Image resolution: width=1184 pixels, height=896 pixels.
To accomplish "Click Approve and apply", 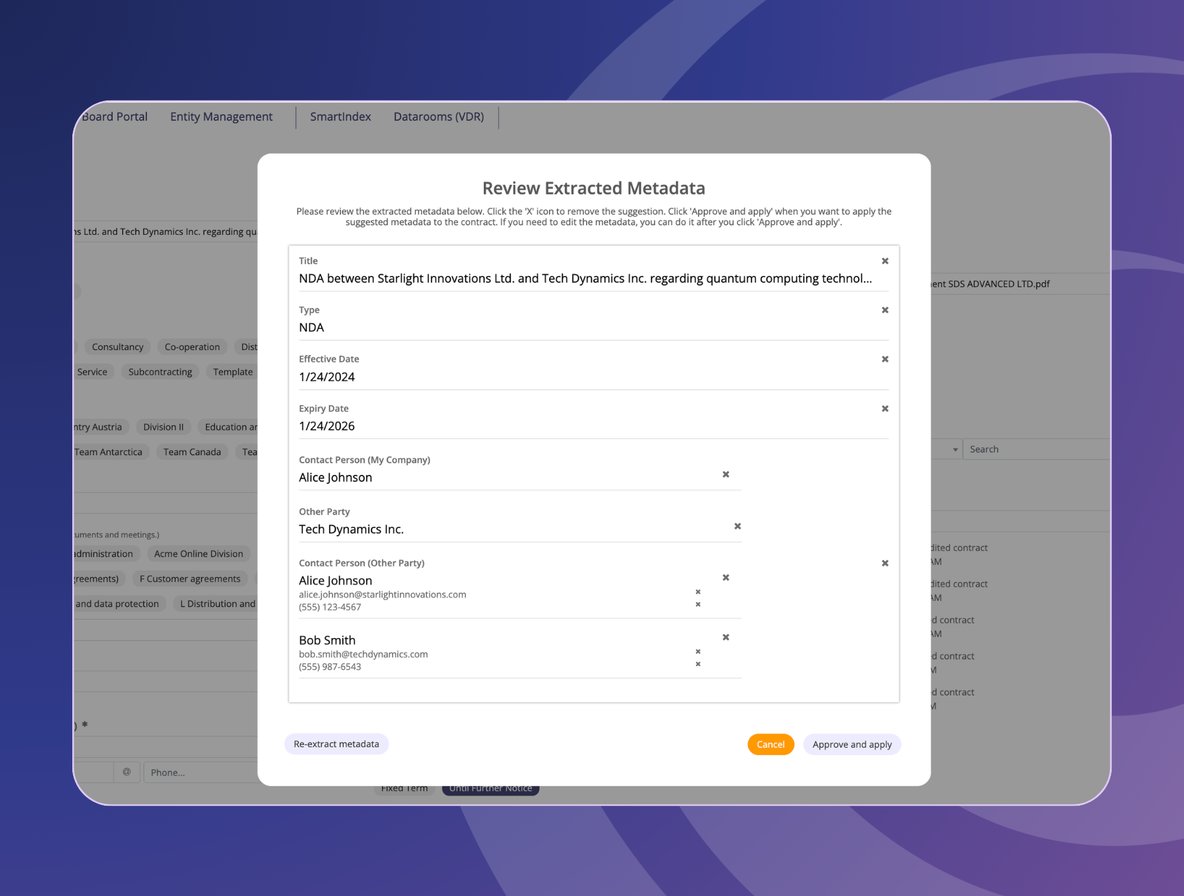I will click(852, 744).
